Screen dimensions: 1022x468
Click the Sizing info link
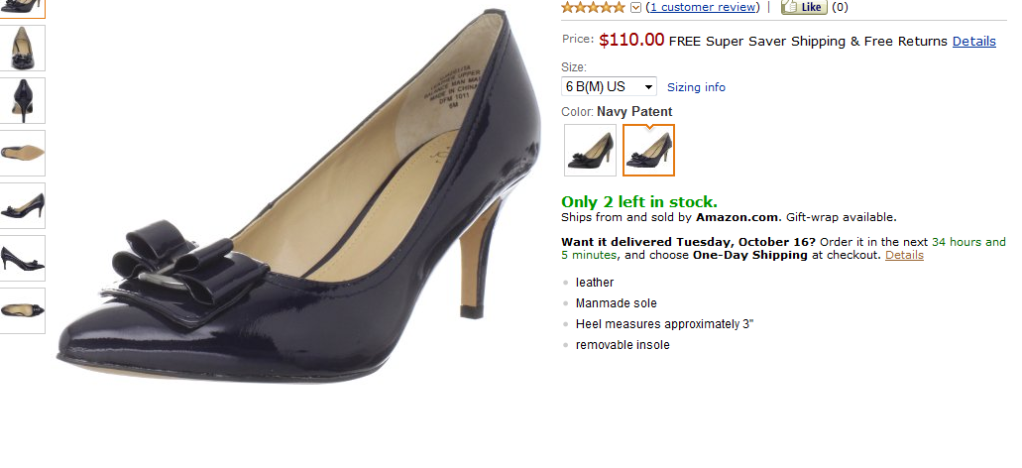(696, 87)
